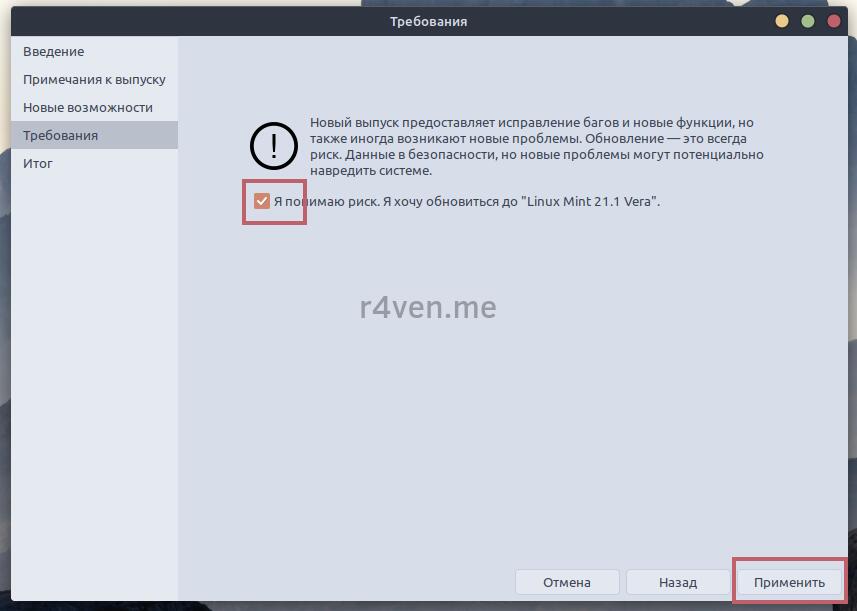Image resolution: width=857 pixels, height=611 pixels.
Task: Click the upgrade risk warning paragraph
Action: 536,147
